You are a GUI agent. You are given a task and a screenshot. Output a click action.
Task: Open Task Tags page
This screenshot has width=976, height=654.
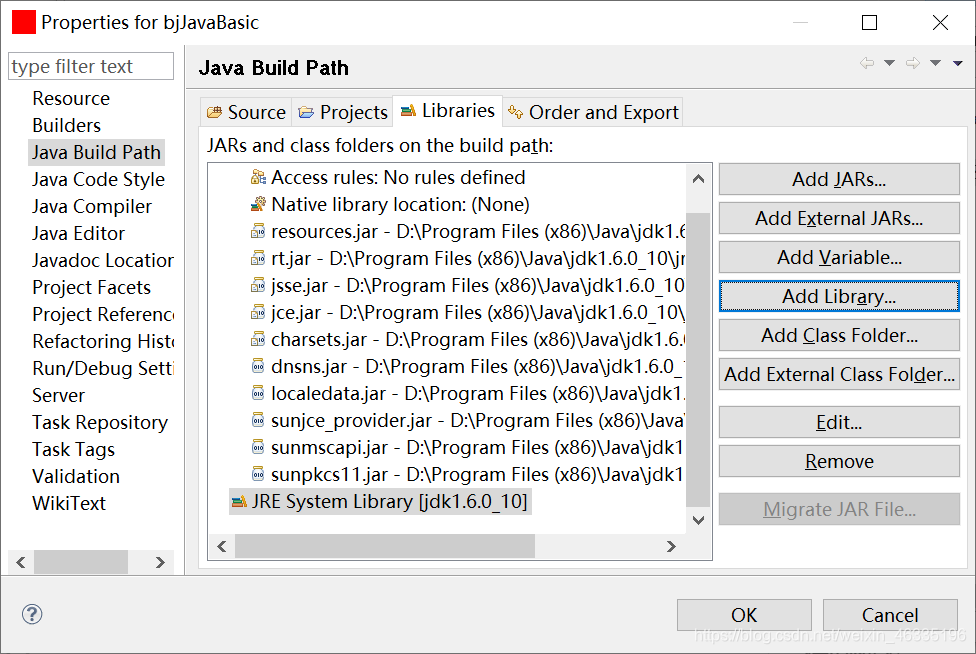(73, 449)
